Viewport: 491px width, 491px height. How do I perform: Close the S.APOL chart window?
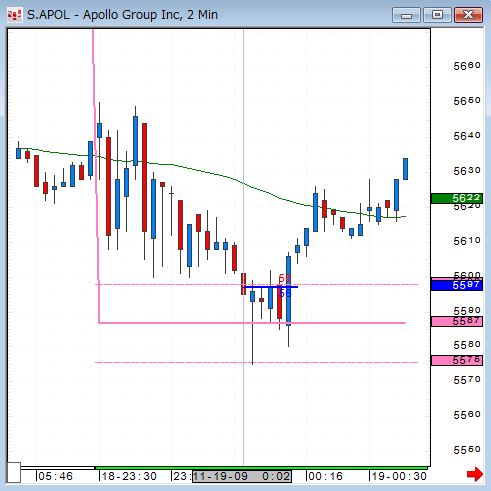pyautogui.click(x=468, y=15)
